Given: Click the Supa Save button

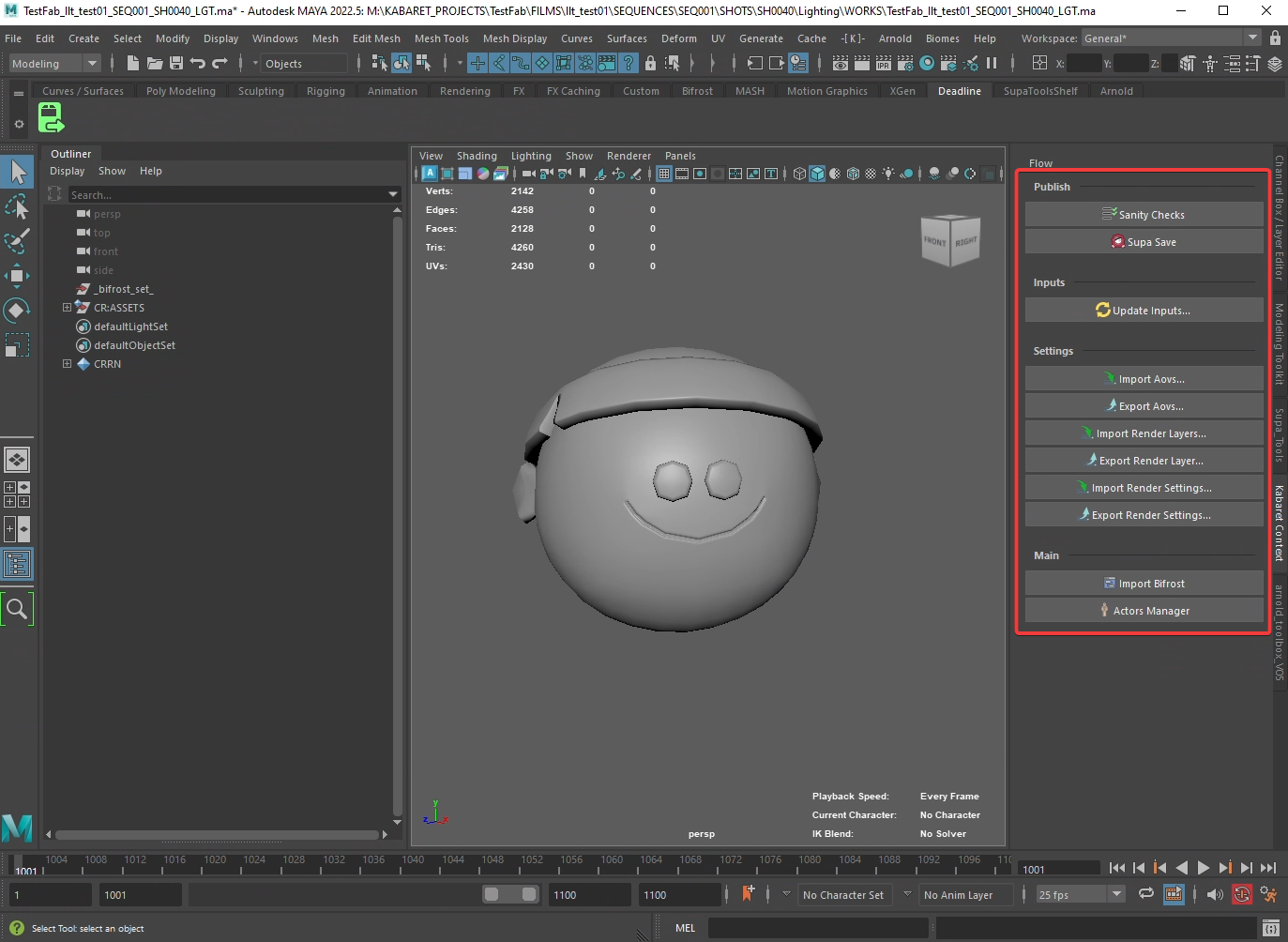Looking at the screenshot, I should [1144, 242].
